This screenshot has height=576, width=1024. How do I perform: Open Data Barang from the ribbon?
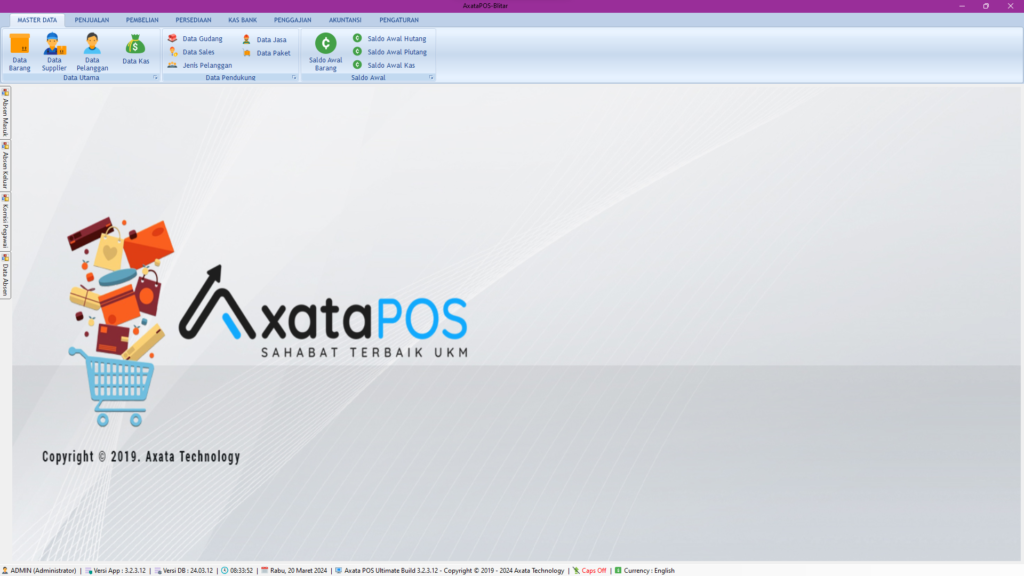point(20,52)
